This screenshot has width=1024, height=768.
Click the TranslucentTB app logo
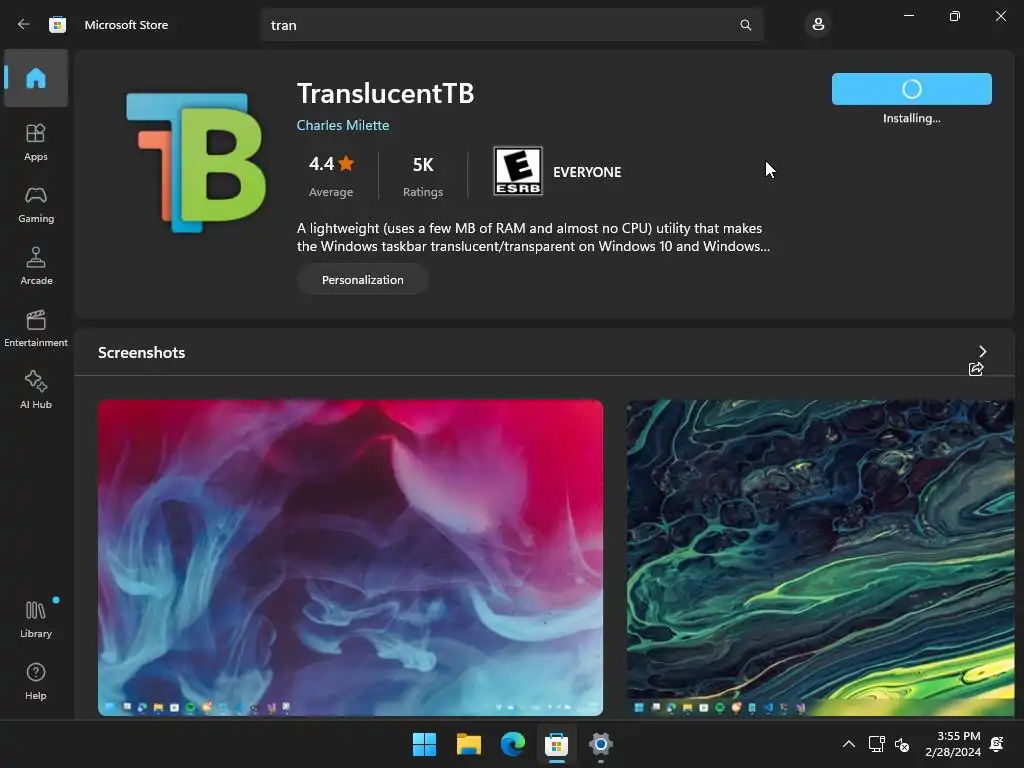pos(196,163)
